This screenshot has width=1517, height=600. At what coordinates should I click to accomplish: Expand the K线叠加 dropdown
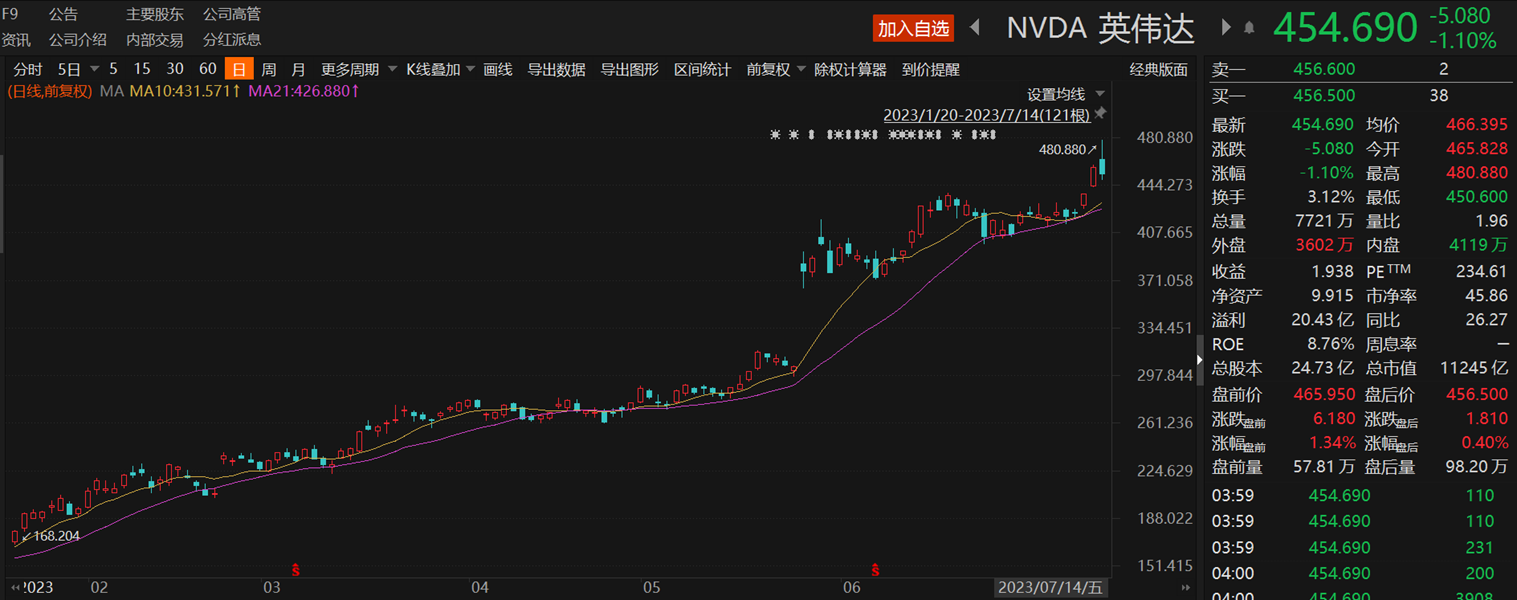(472, 69)
